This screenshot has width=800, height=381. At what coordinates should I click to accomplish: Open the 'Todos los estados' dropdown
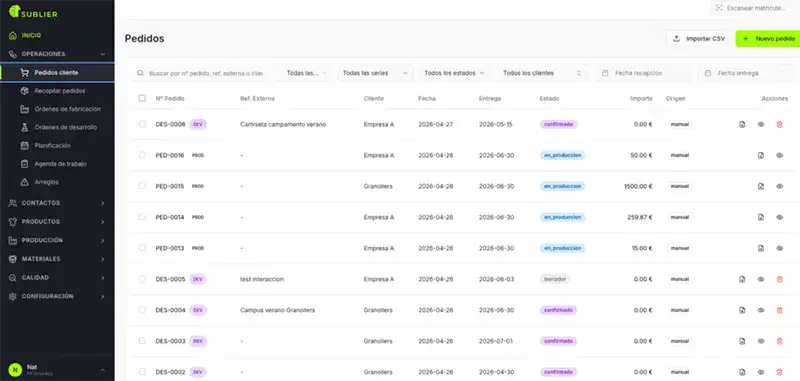(x=454, y=73)
